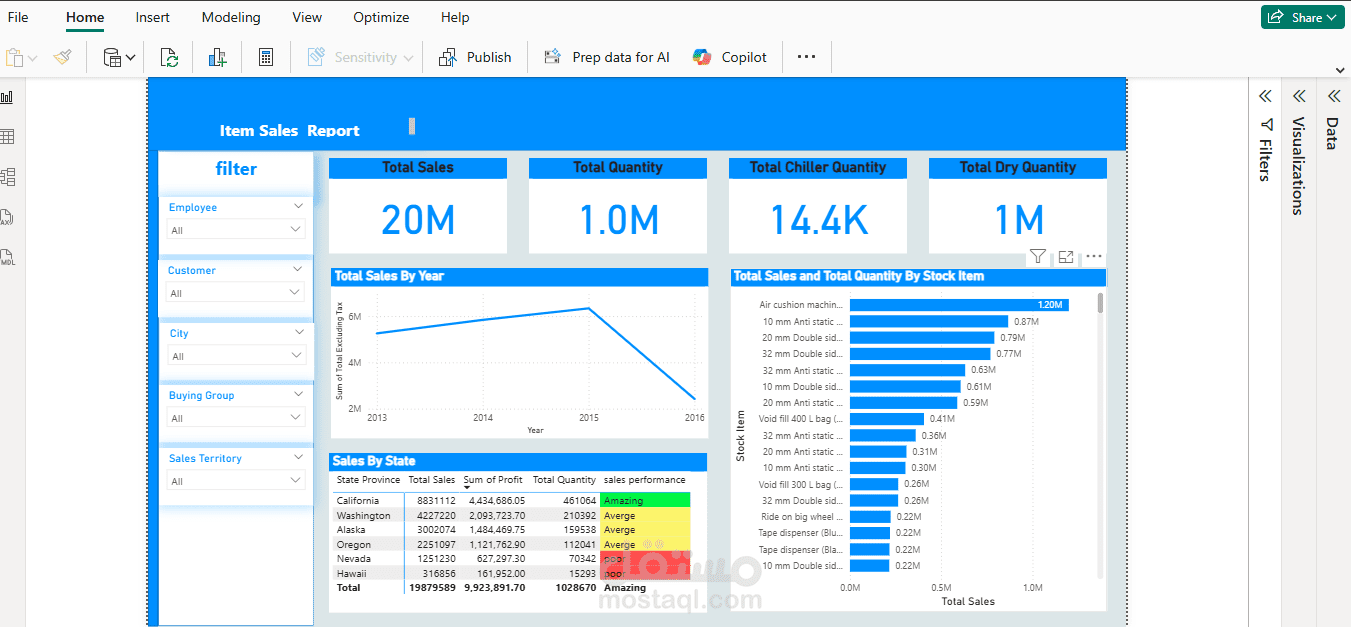Collapse the Employee slicer header chevron
Screen dimensions: 1361x627
tap(297, 206)
